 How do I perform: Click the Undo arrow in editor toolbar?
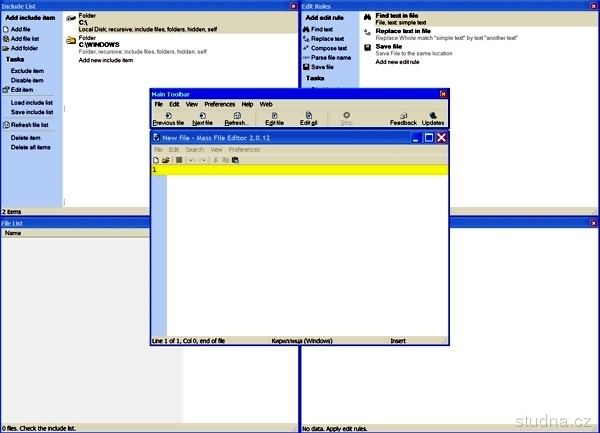[192, 160]
